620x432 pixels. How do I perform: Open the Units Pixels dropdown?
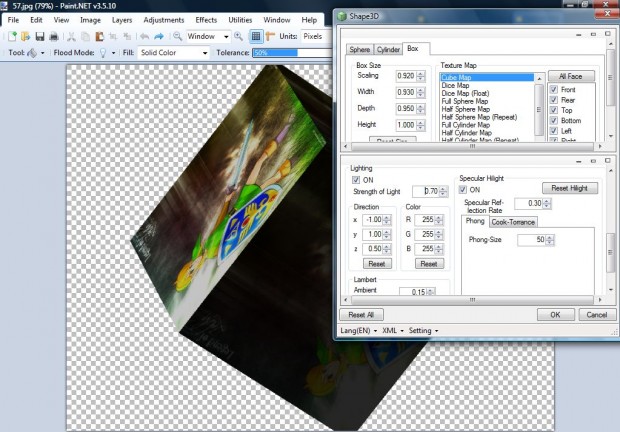click(316, 36)
